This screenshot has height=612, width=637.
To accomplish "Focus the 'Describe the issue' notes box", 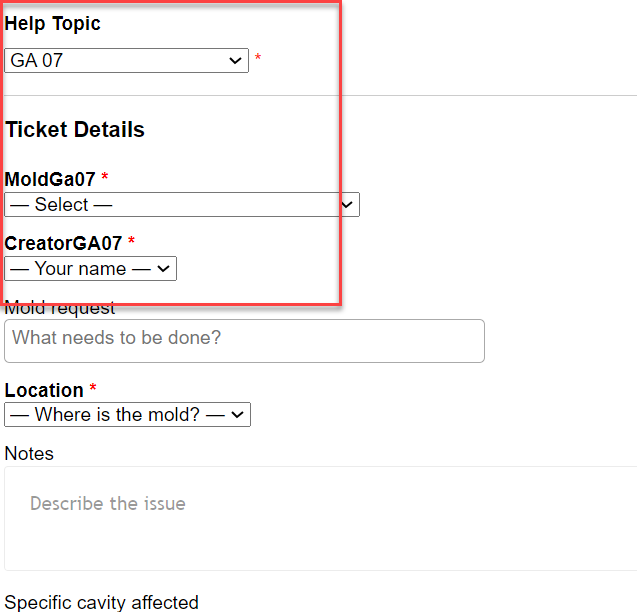I will 320,518.
